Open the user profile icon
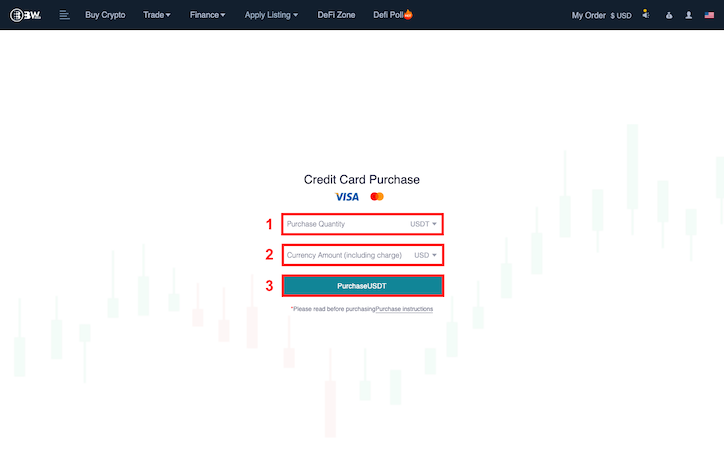The height and width of the screenshot is (453, 724). pyautogui.click(x=688, y=15)
